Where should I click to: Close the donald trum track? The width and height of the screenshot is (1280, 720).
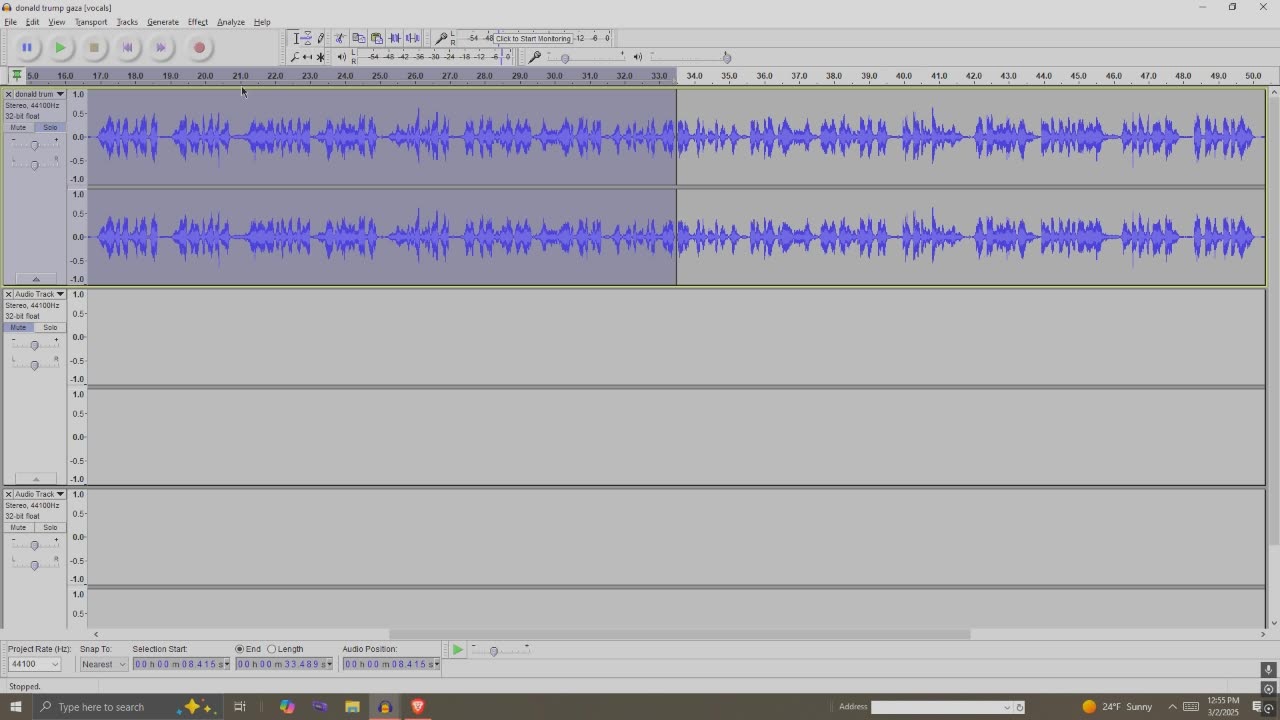pos(8,94)
